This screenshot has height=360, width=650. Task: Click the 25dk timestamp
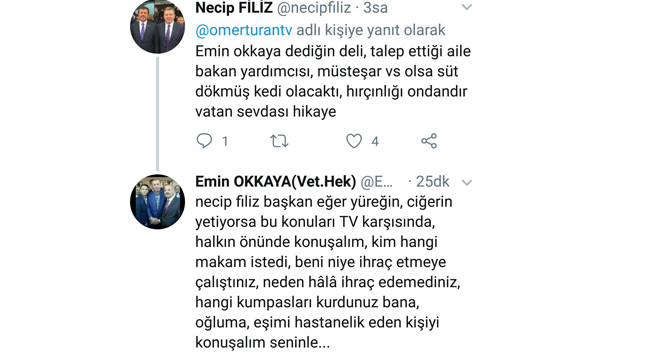pyautogui.click(x=432, y=182)
